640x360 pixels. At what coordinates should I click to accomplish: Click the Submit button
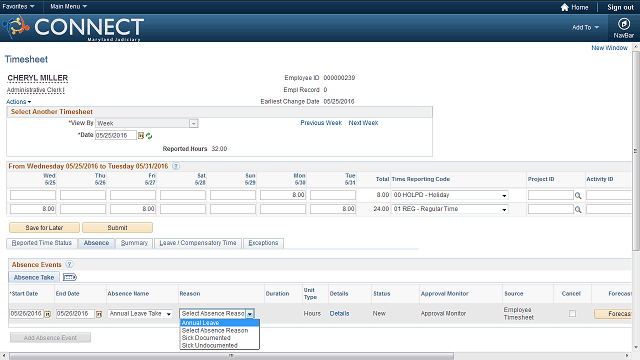(118, 227)
